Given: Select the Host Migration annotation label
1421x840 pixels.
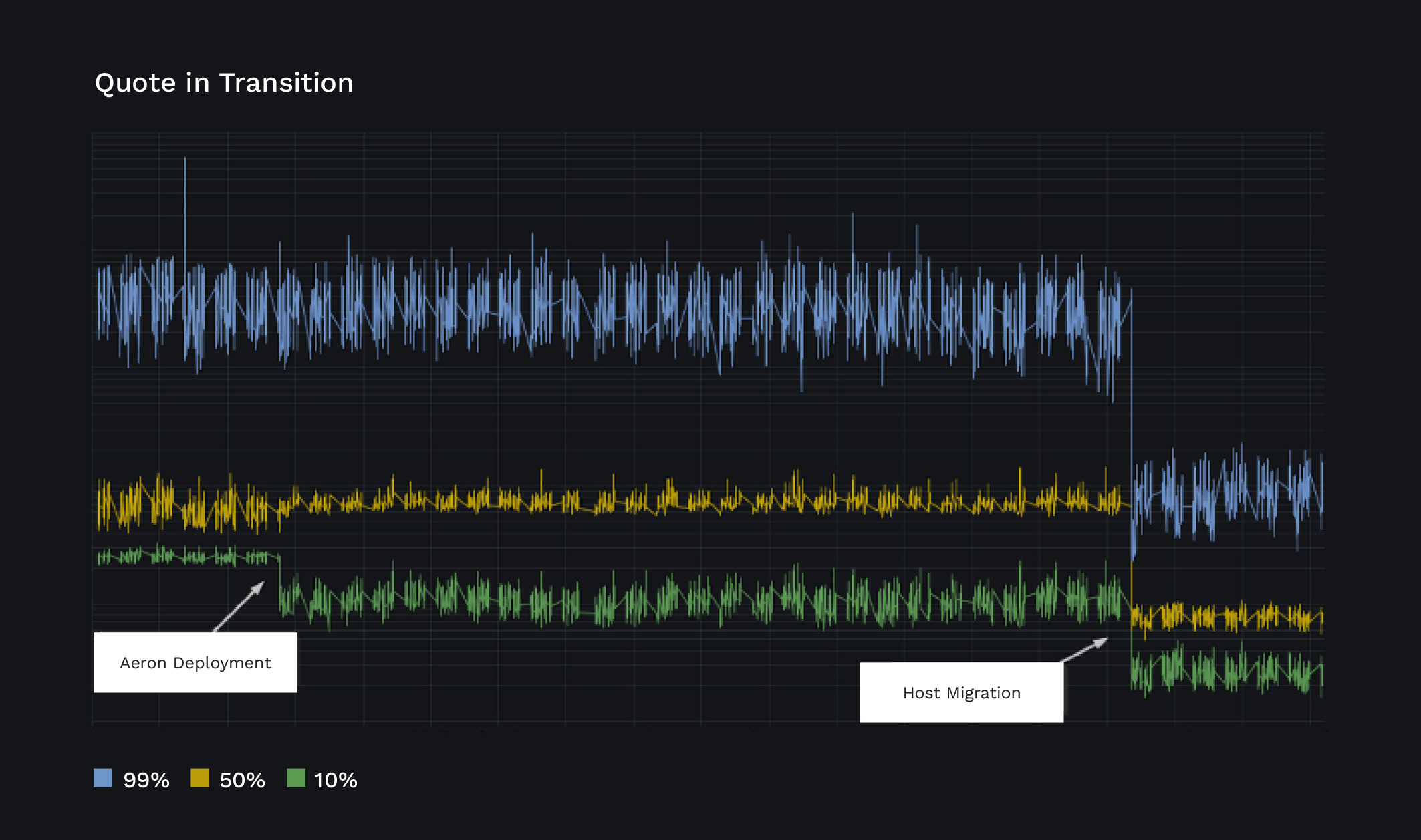Looking at the screenshot, I should tap(961, 693).
